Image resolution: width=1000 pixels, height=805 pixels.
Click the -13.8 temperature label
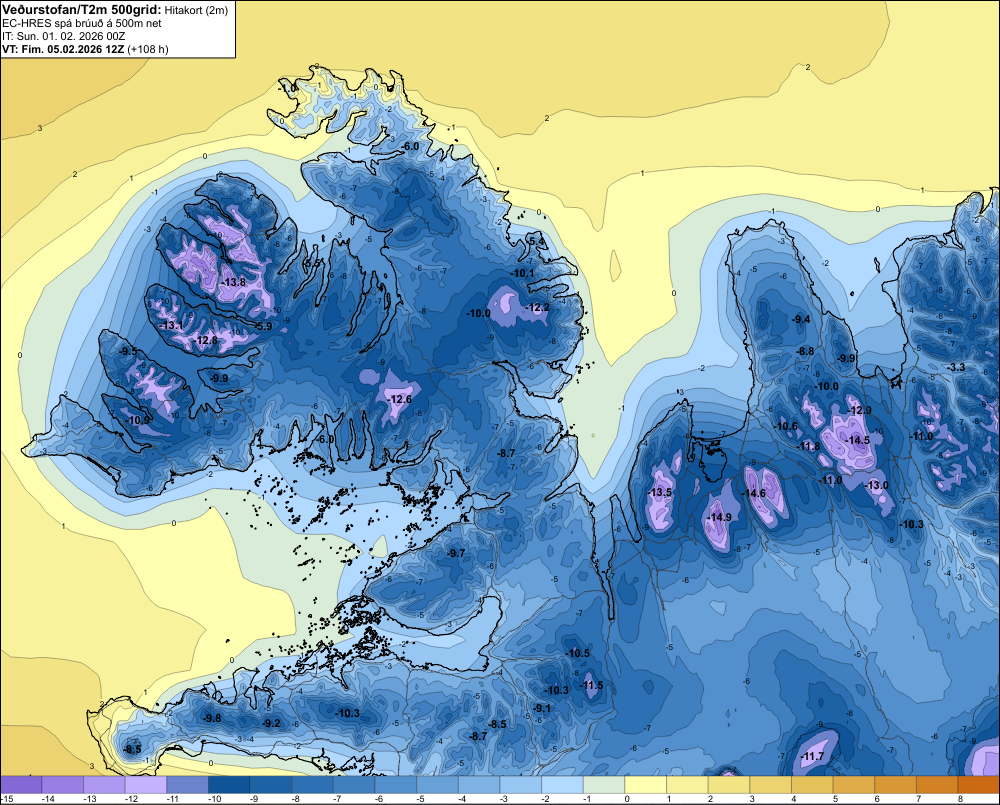tap(233, 282)
